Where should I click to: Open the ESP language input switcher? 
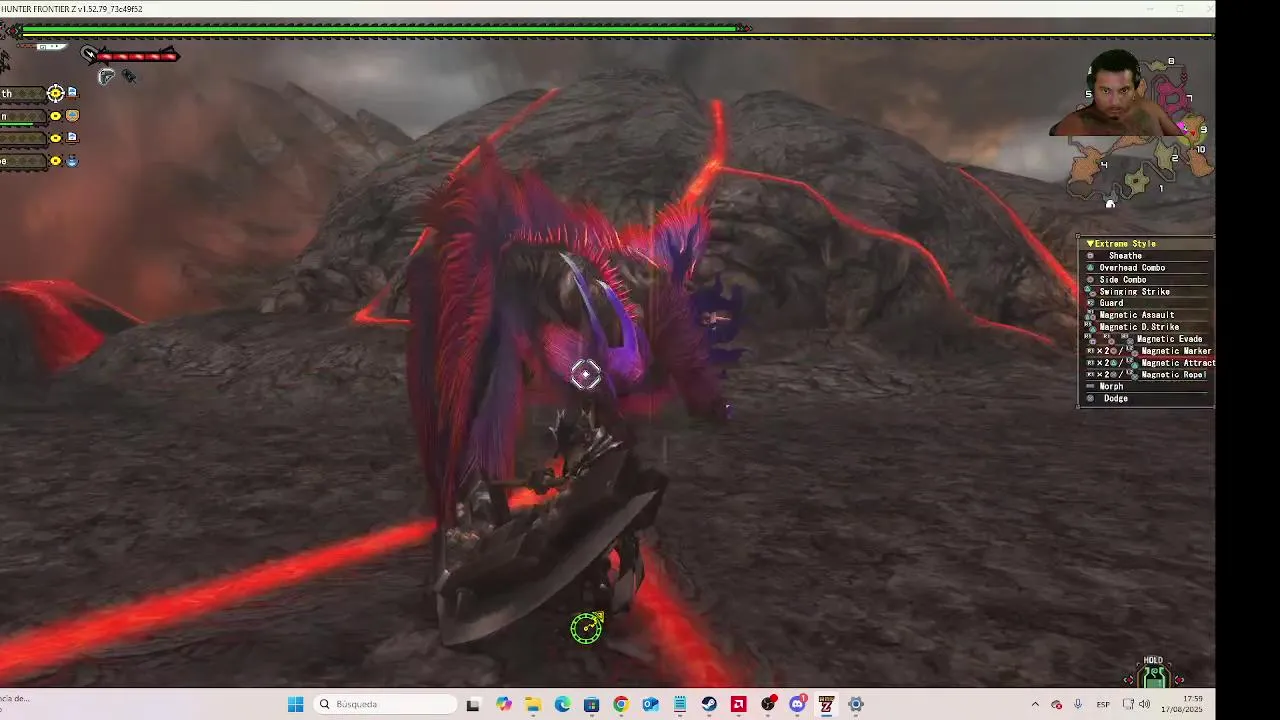tap(1103, 704)
